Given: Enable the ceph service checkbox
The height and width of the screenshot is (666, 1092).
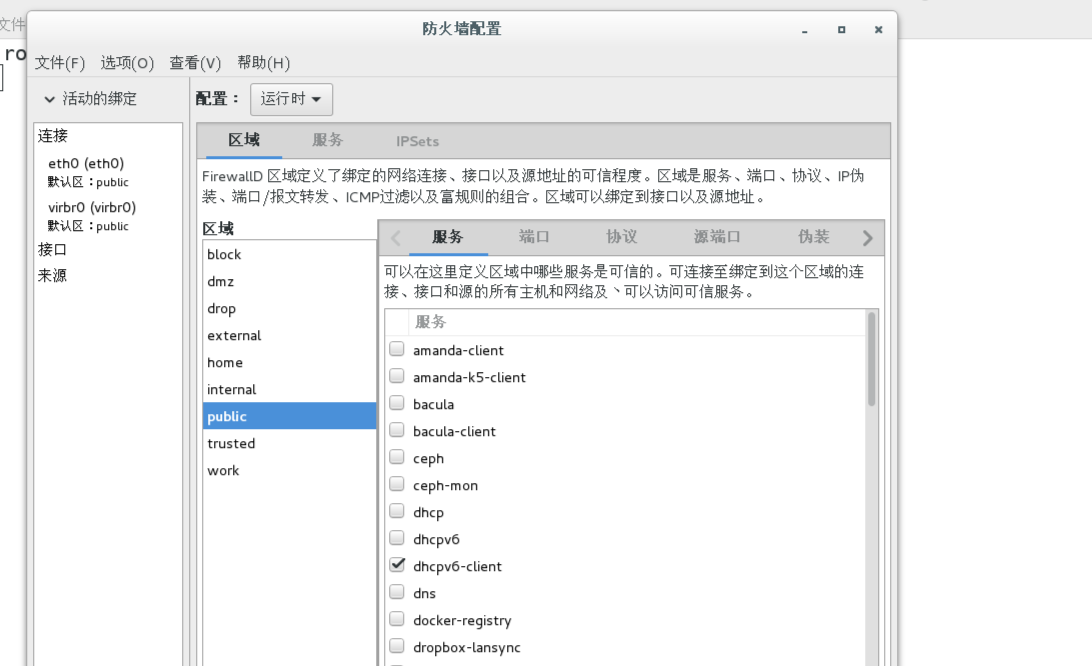Looking at the screenshot, I should [x=397, y=457].
